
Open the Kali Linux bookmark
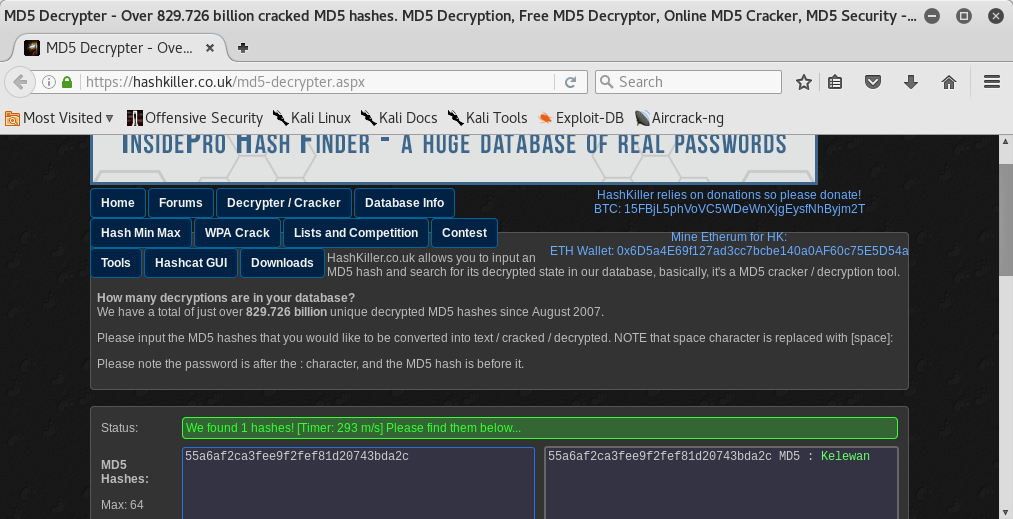pyautogui.click(x=311, y=118)
